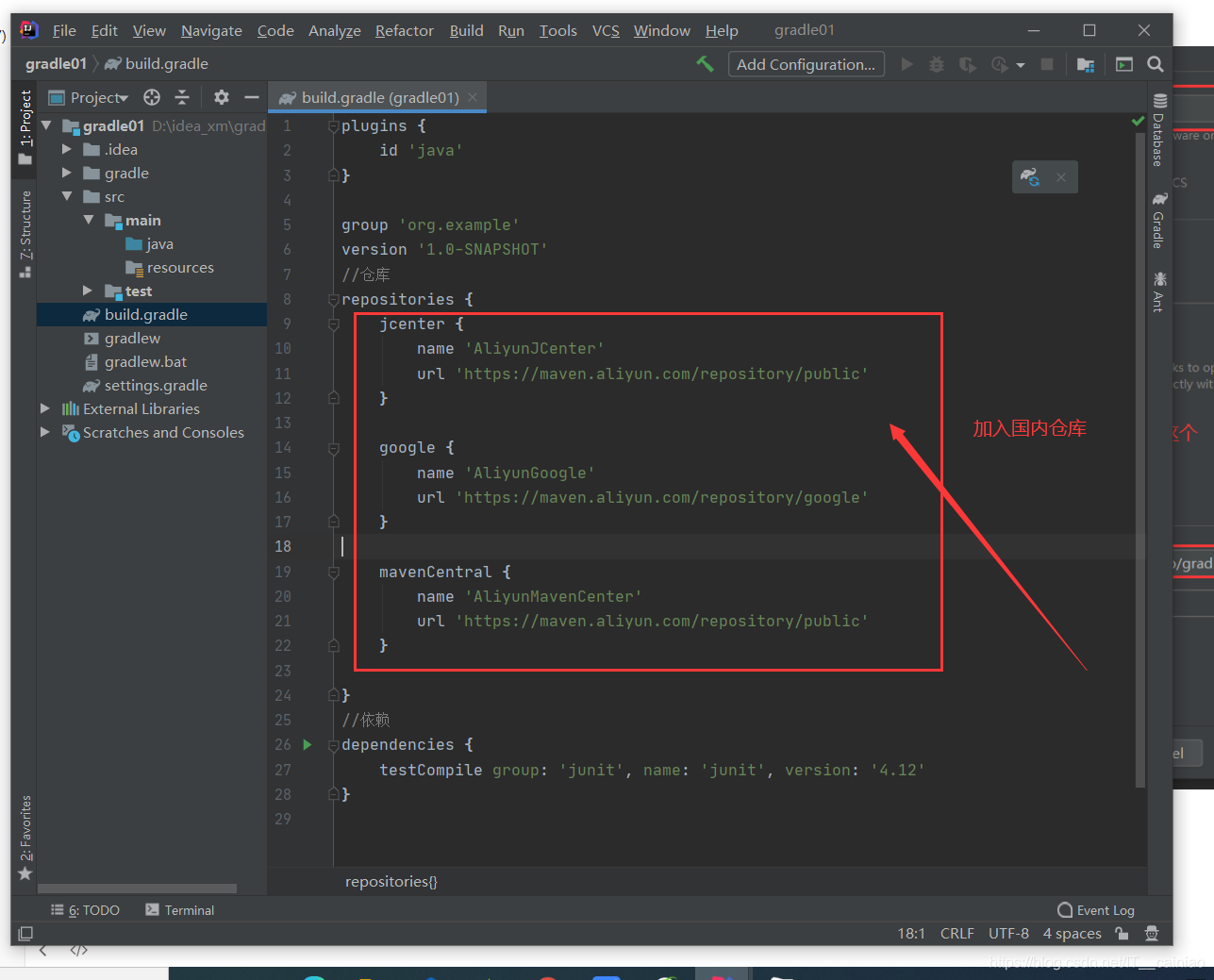Open the Terminal tool window
This screenshot has height=980, width=1214.
179,910
